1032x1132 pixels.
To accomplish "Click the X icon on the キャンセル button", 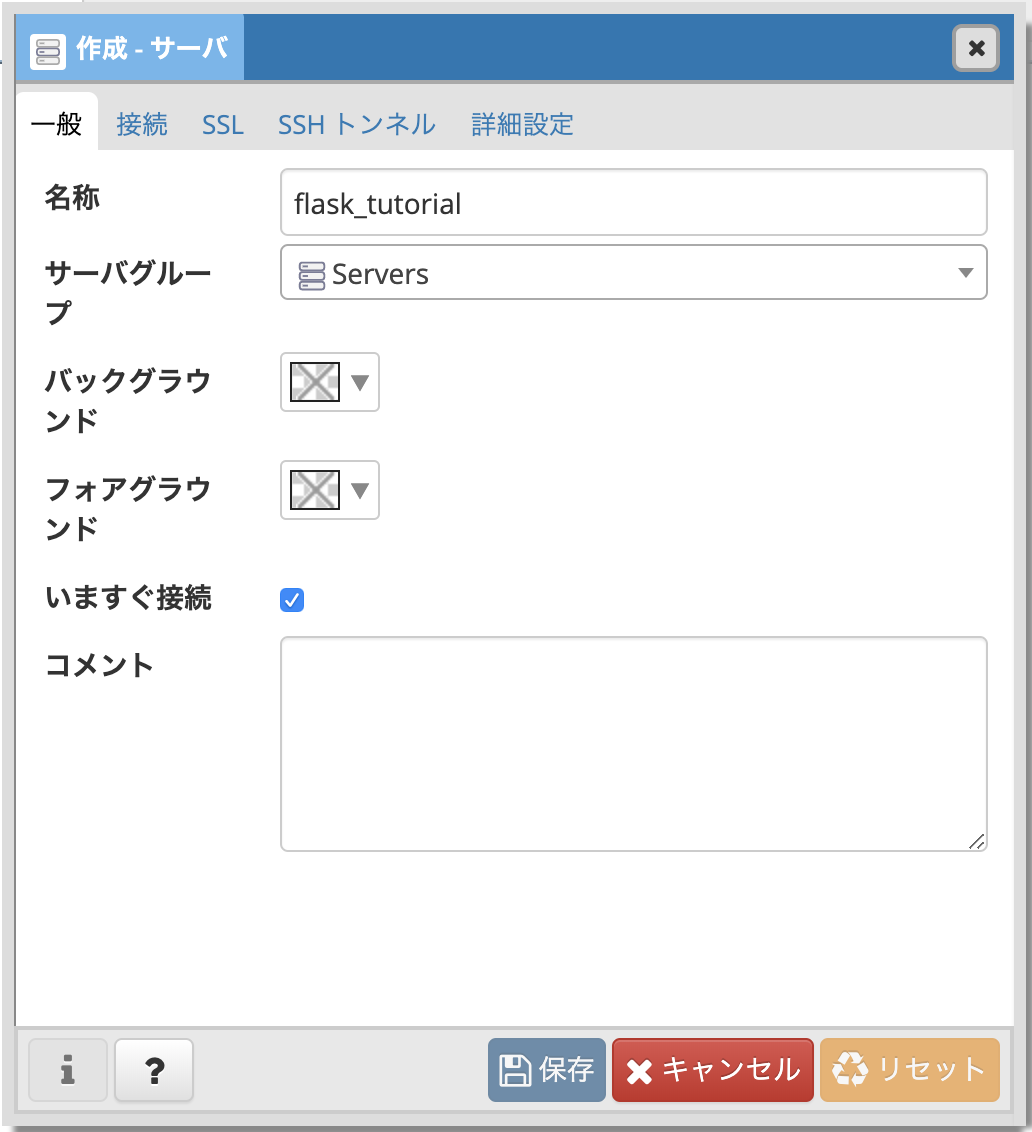I will (x=638, y=1069).
